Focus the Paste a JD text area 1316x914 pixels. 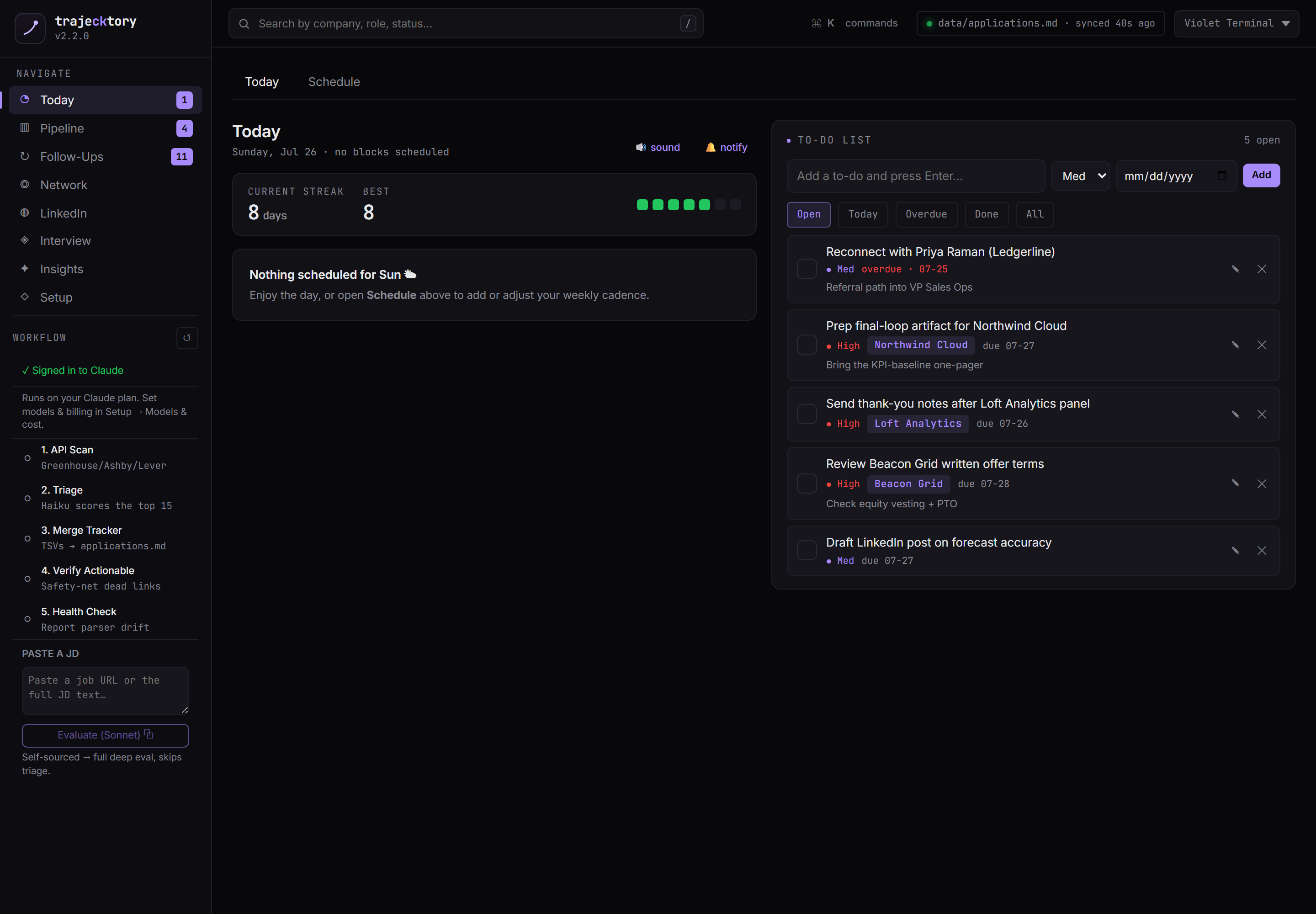106,691
